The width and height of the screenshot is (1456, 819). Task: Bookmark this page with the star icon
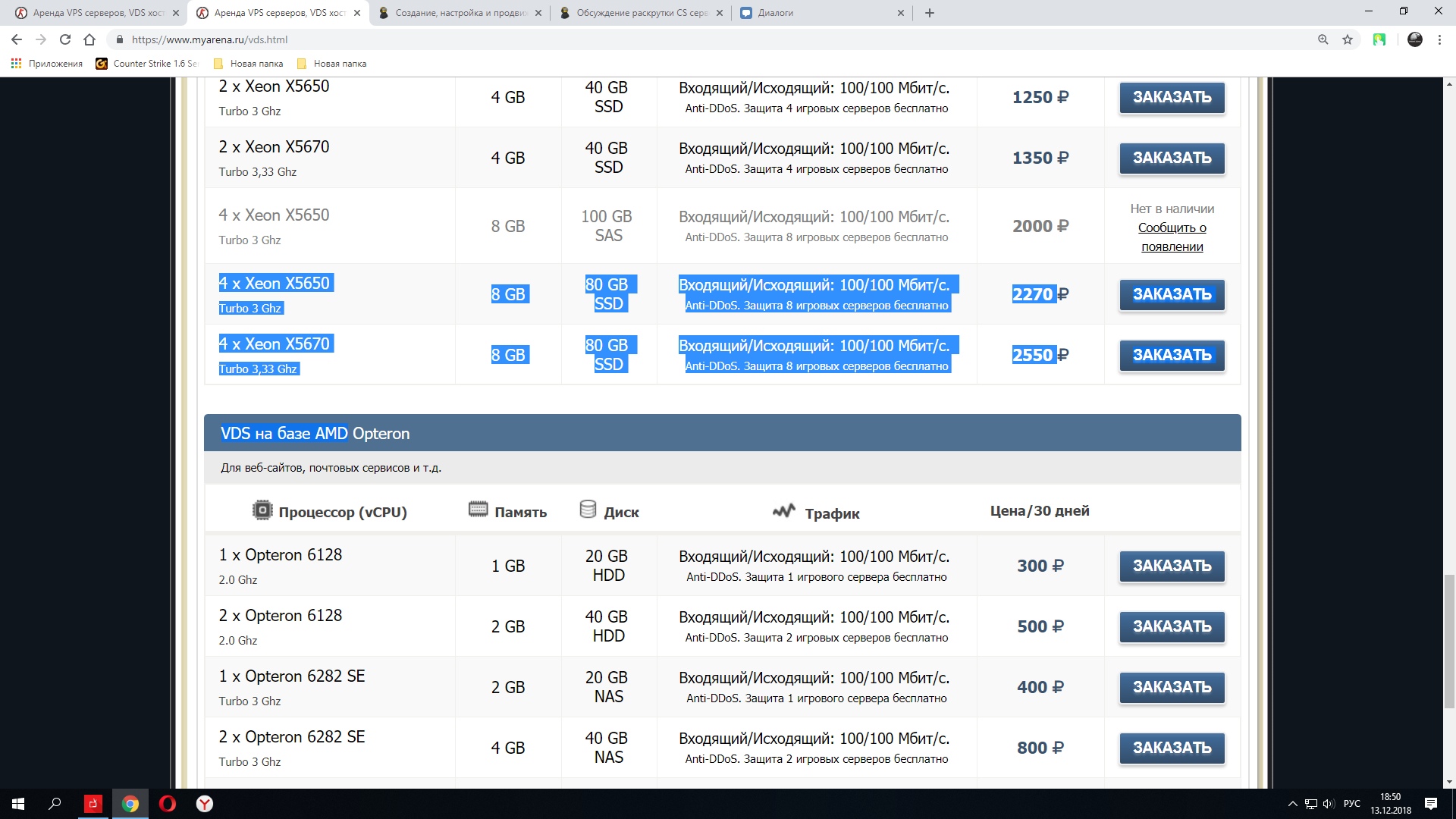click(x=1348, y=39)
